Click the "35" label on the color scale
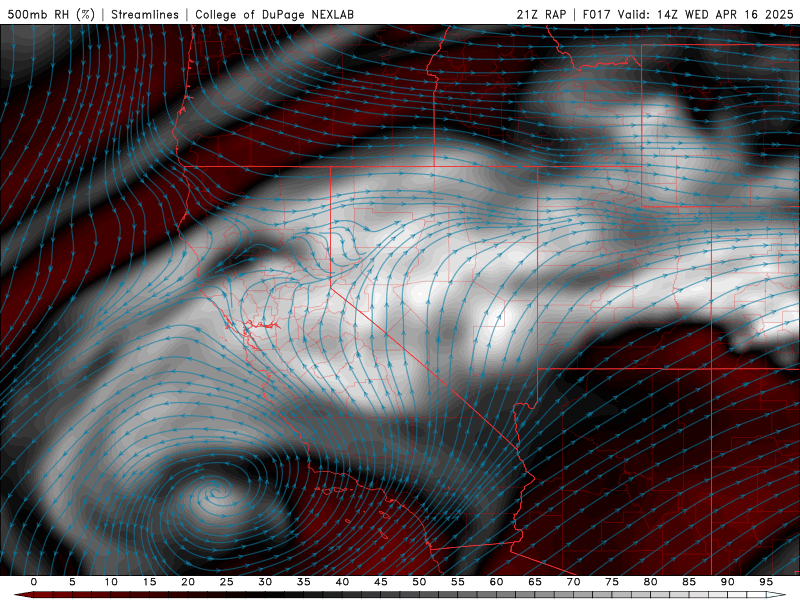The image size is (800, 600). click(304, 582)
